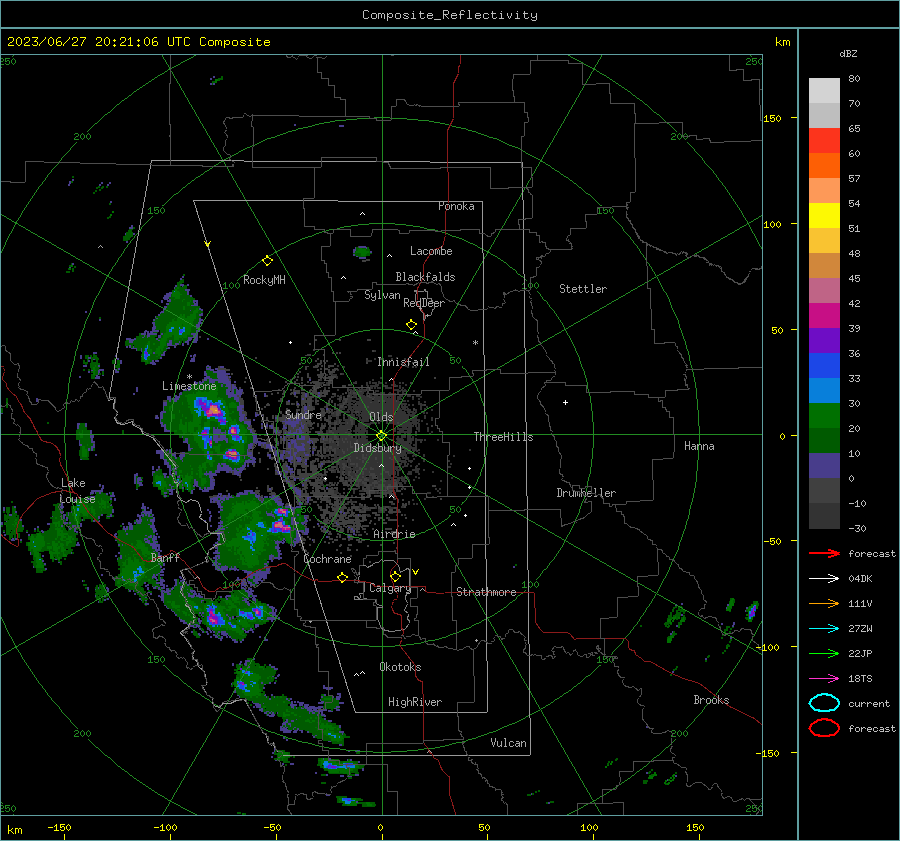
Task: Click the magenta 18TS arrow icon
Action: tap(824, 679)
